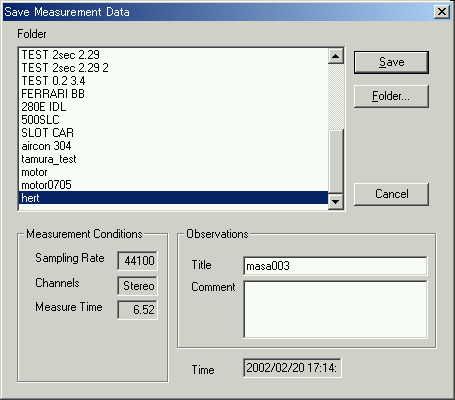Click the Title field containing masa003
The height and width of the screenshot is (400, 455).
point(335,266)
